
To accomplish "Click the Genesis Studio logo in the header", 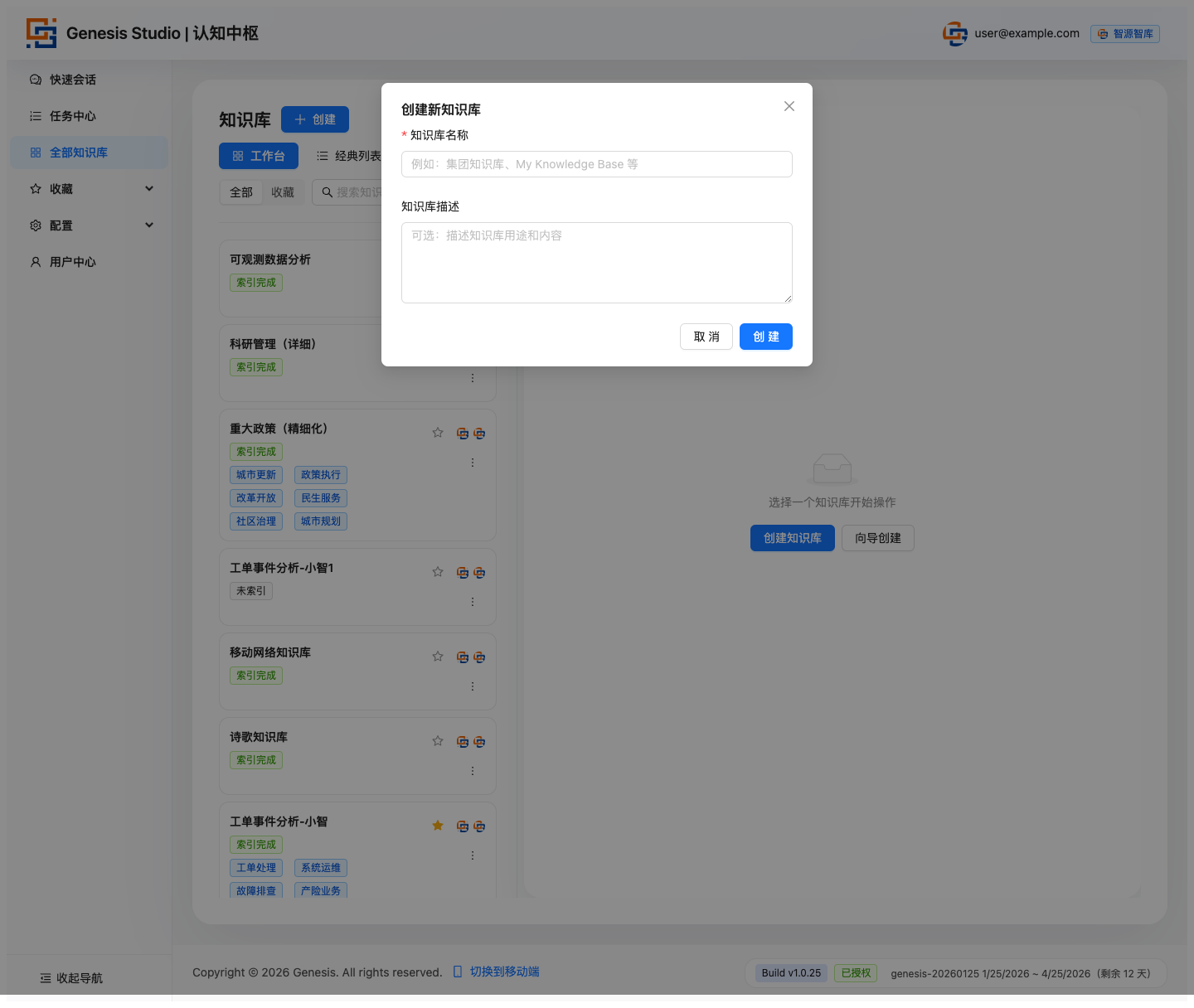I will [x=41, y=33].
